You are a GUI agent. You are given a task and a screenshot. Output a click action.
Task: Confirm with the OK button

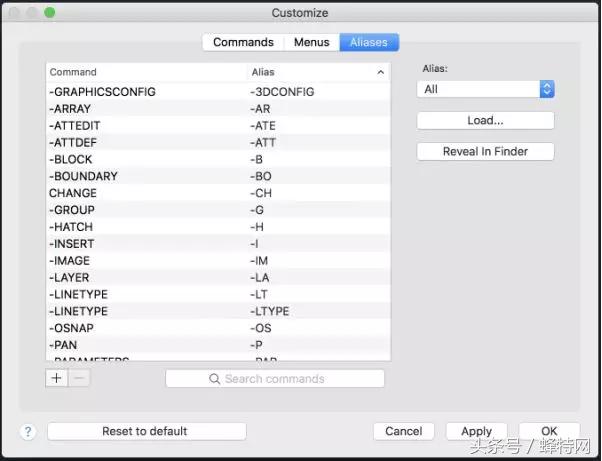pyautogui.click(x=549, y=431)
